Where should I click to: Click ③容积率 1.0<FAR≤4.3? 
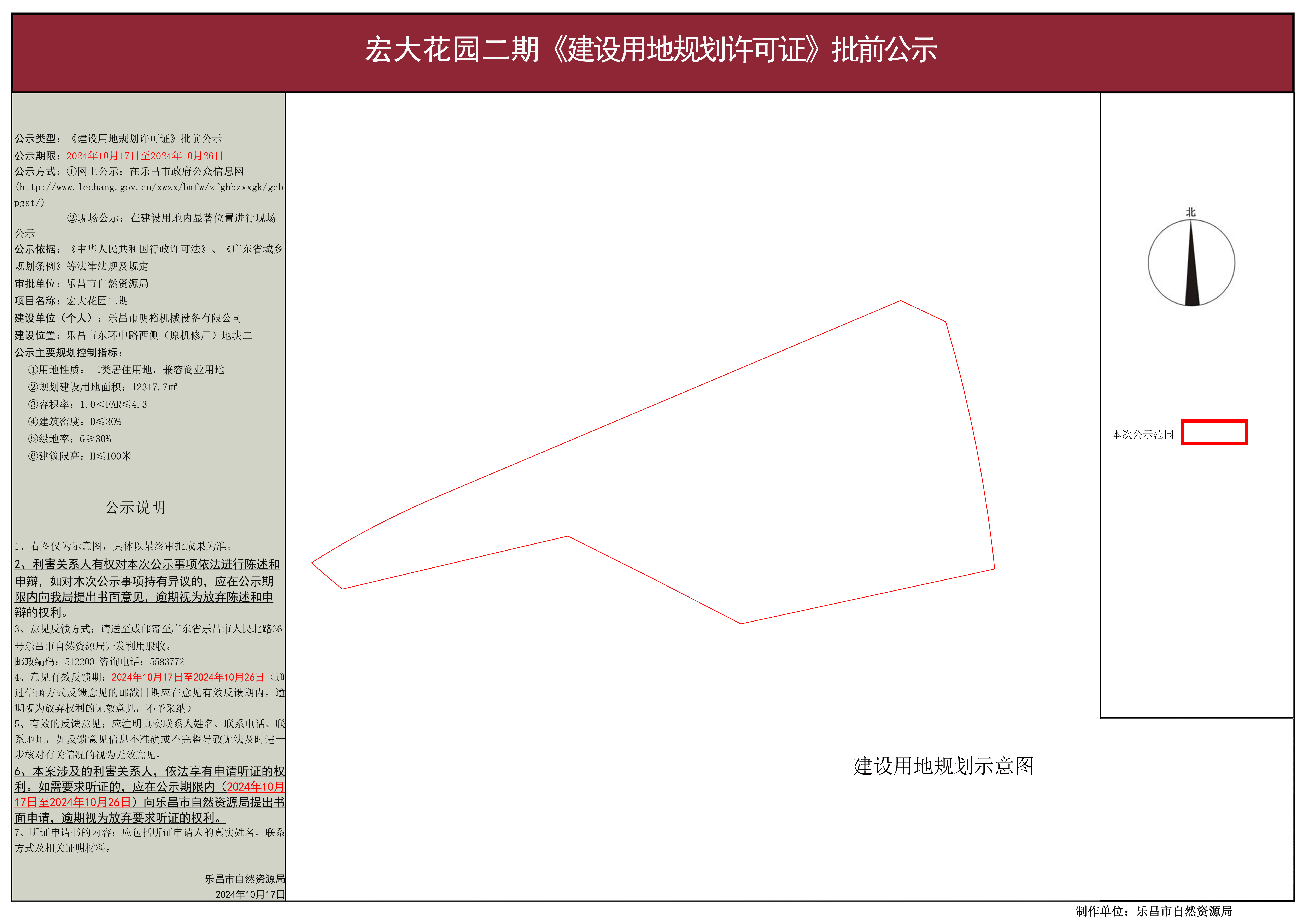(88, 405)
